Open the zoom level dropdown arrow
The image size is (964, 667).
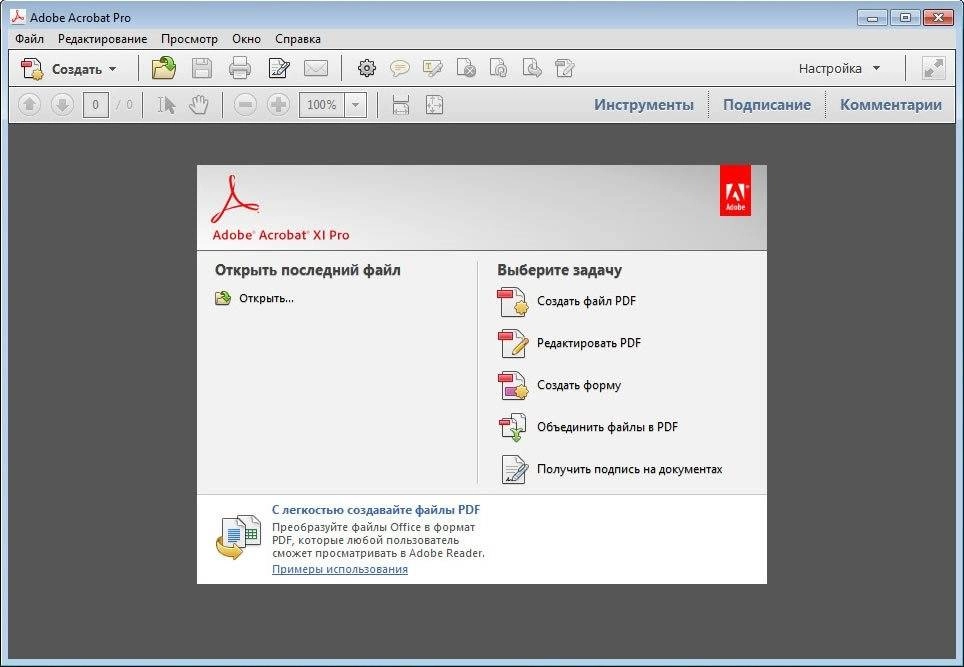pyautogui.click(x=355, y=105)
